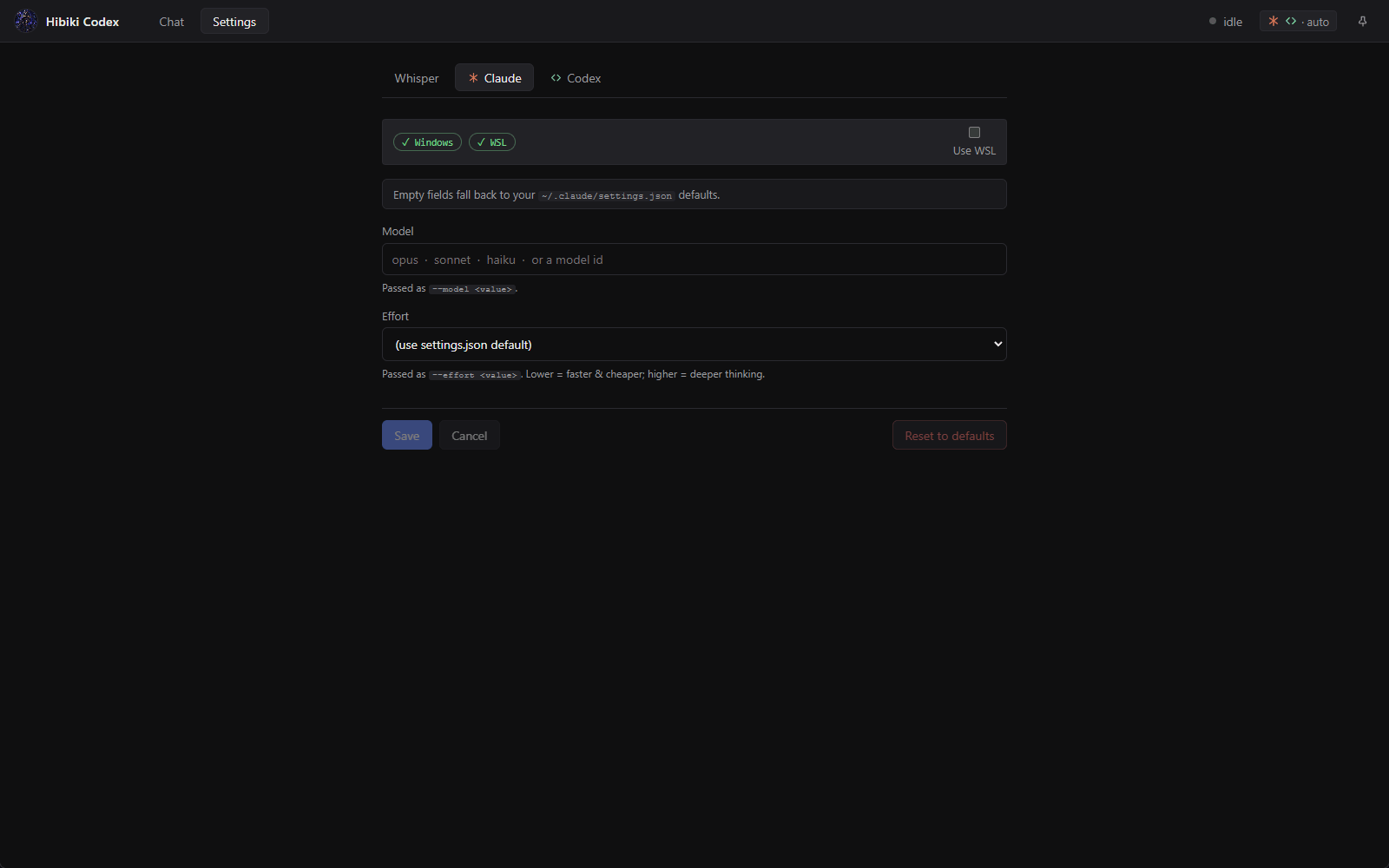Screen dimensions: 1389x868
Task: Enable the Use WSL checkbox
Action: [974, 133]
